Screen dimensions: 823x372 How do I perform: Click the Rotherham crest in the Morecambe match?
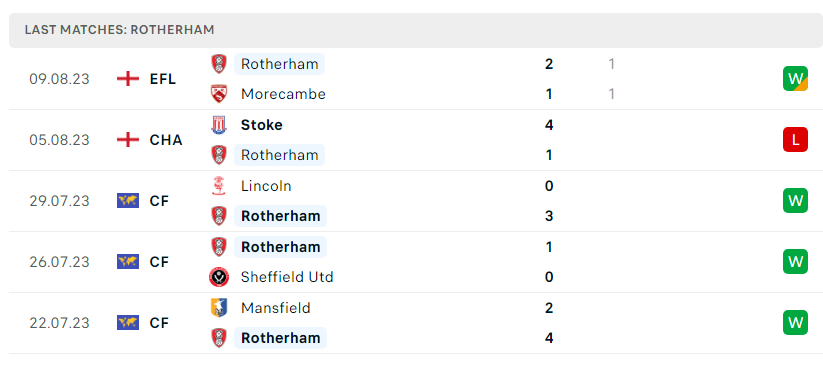(x=219, y=64)
